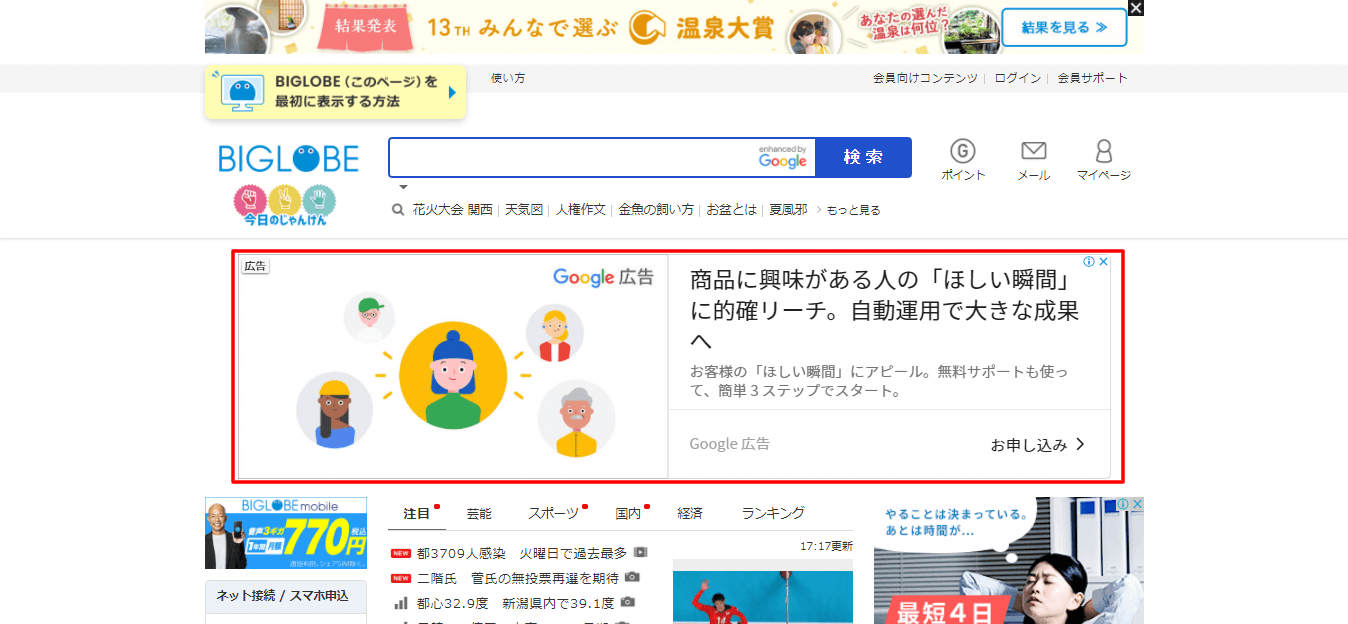
Task: Click the magnifier icon beside trending searches
Action: (398, 210)
